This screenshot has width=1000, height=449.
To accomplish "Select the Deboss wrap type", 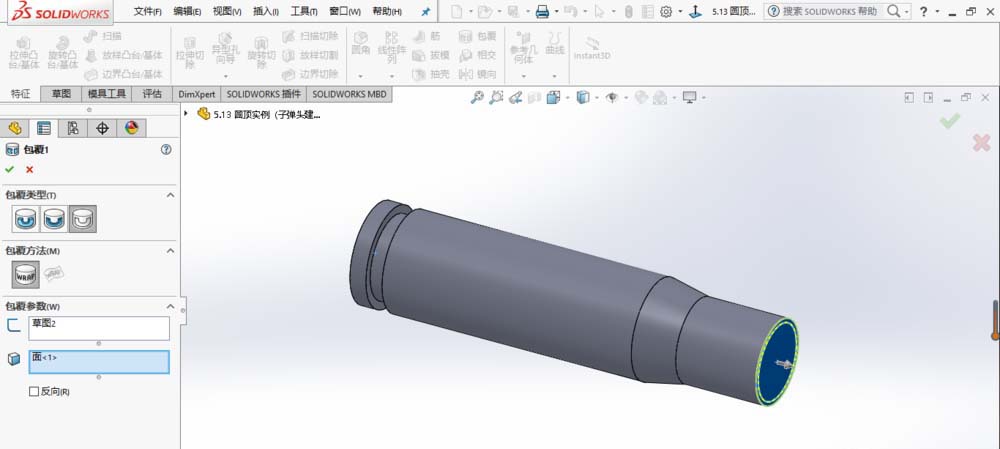I will pos(54,219).
